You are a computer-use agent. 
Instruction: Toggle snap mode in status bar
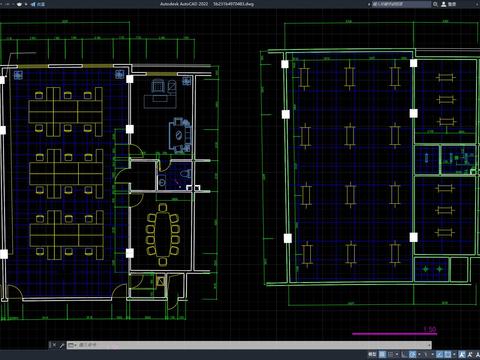pyautogui.click(x=391, y=354)
